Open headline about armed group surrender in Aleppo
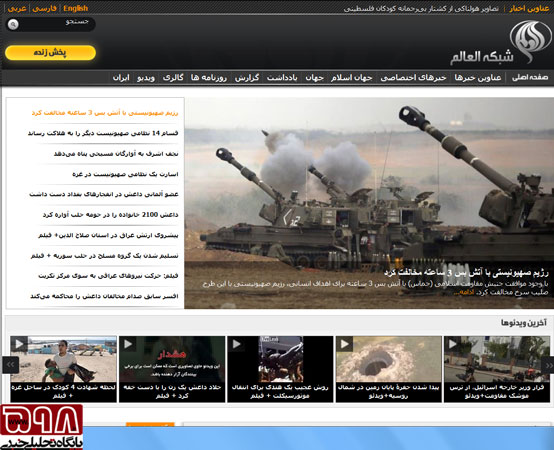Viewport: 554px width, 450px height. tap(105, 255)
